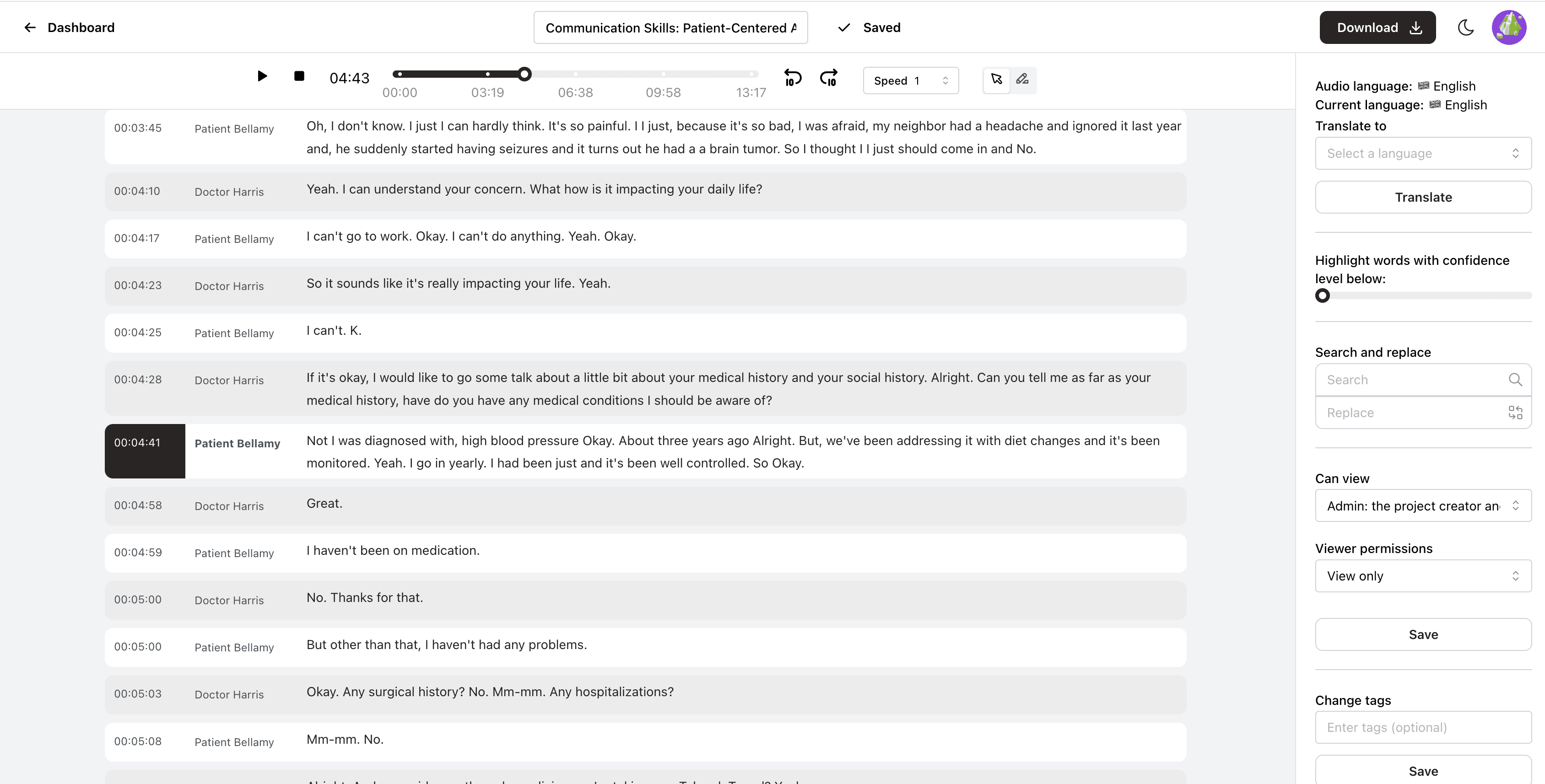Image resolution: width=1545 pixels, height=784 pixels.
Task: Click the Translate button
Action: 1424,197
